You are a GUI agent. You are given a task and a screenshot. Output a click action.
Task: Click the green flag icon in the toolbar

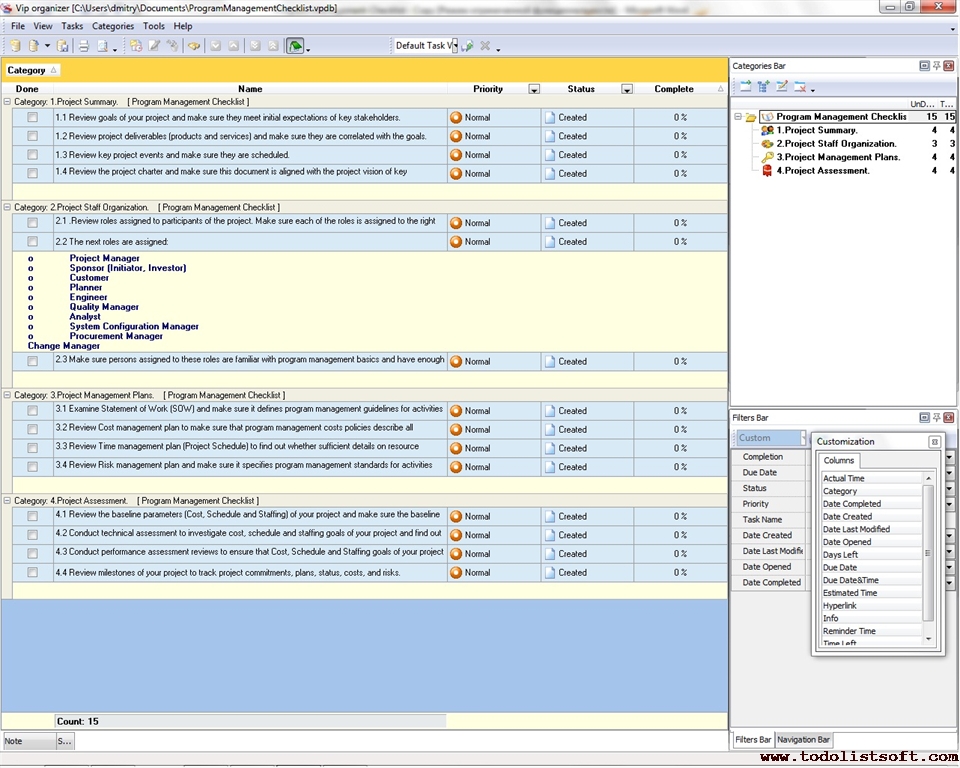pos(295,46)
